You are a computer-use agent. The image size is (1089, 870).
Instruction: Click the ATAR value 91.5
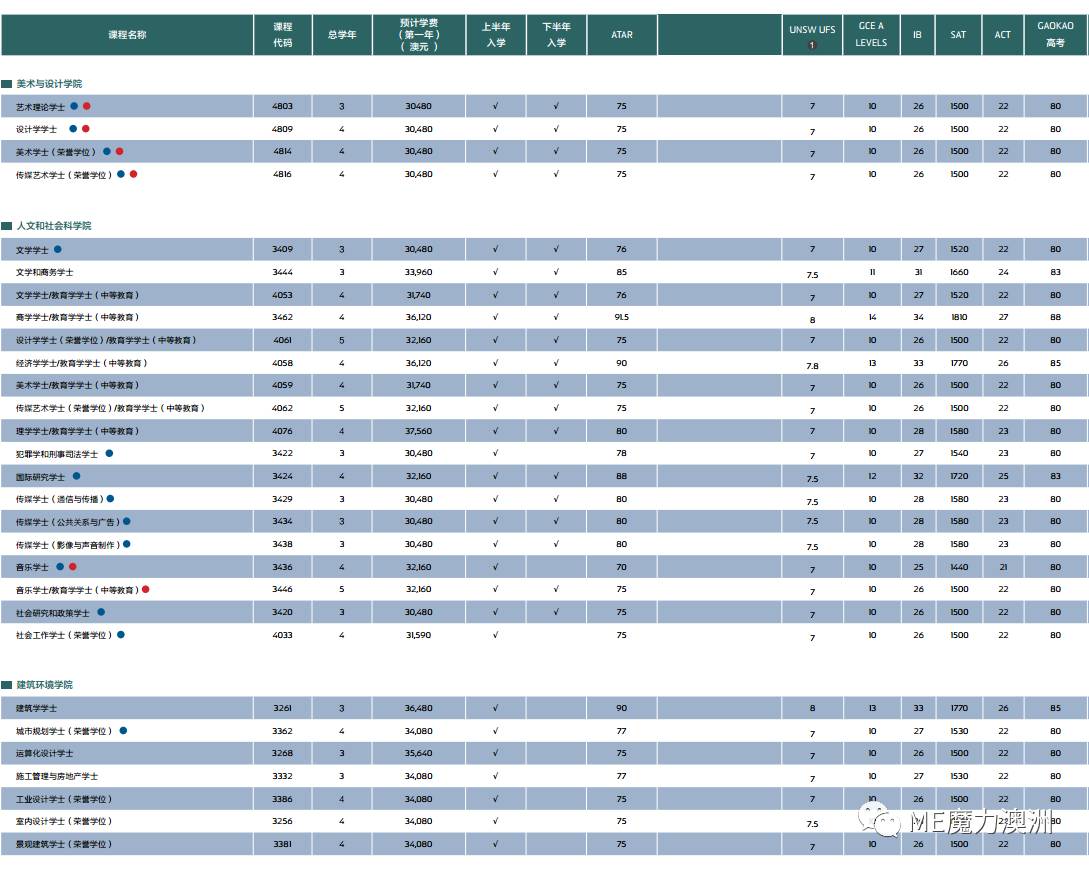622,317
